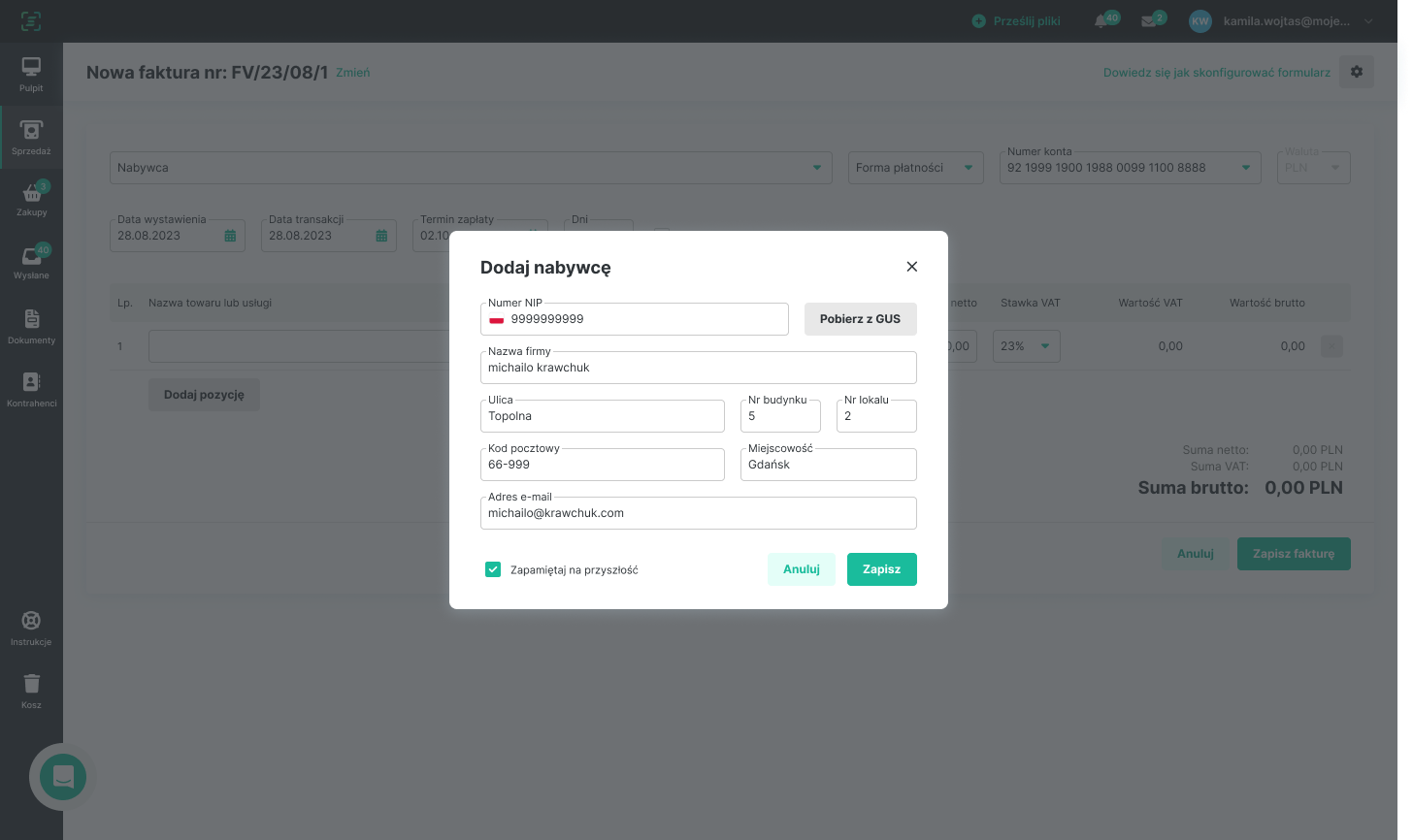The image size is (1413, 840).
Task: Open the Kosz trash bin
Action: [31, 690]
